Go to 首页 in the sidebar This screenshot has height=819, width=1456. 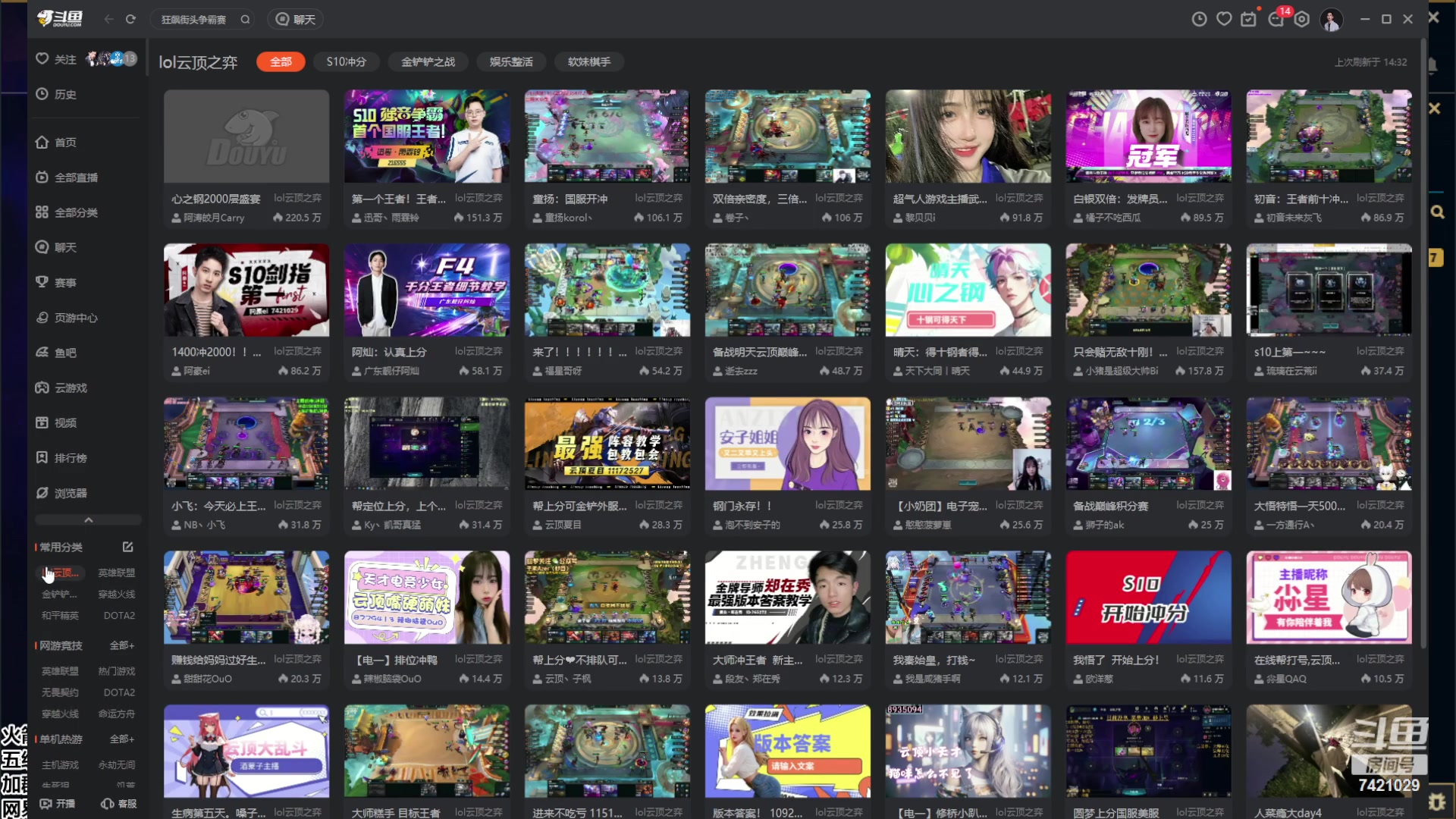coord(56,142)
